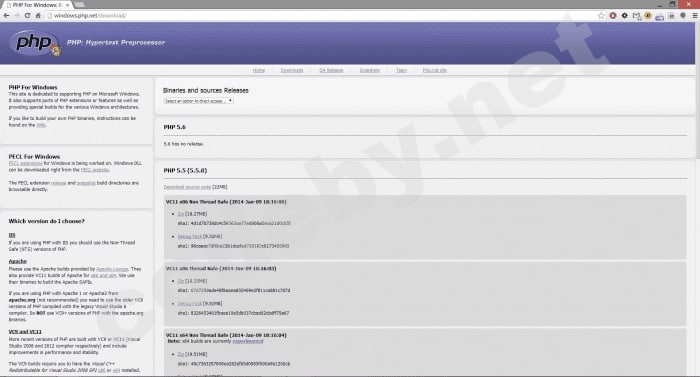The width and height of the screenshot is (700, 377).
Task: Download the Debug Pack for VC11 x86 Thread Safe
Action: [x=190, y=303]
